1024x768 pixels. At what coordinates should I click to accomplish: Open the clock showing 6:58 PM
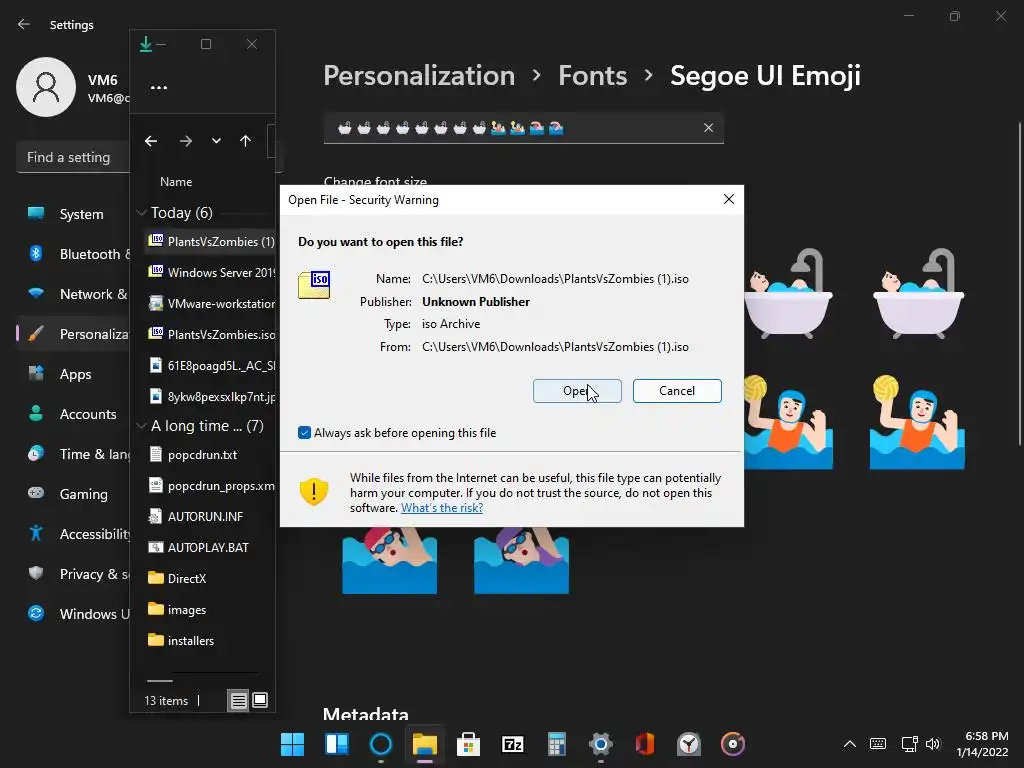[x=982, y=744]
